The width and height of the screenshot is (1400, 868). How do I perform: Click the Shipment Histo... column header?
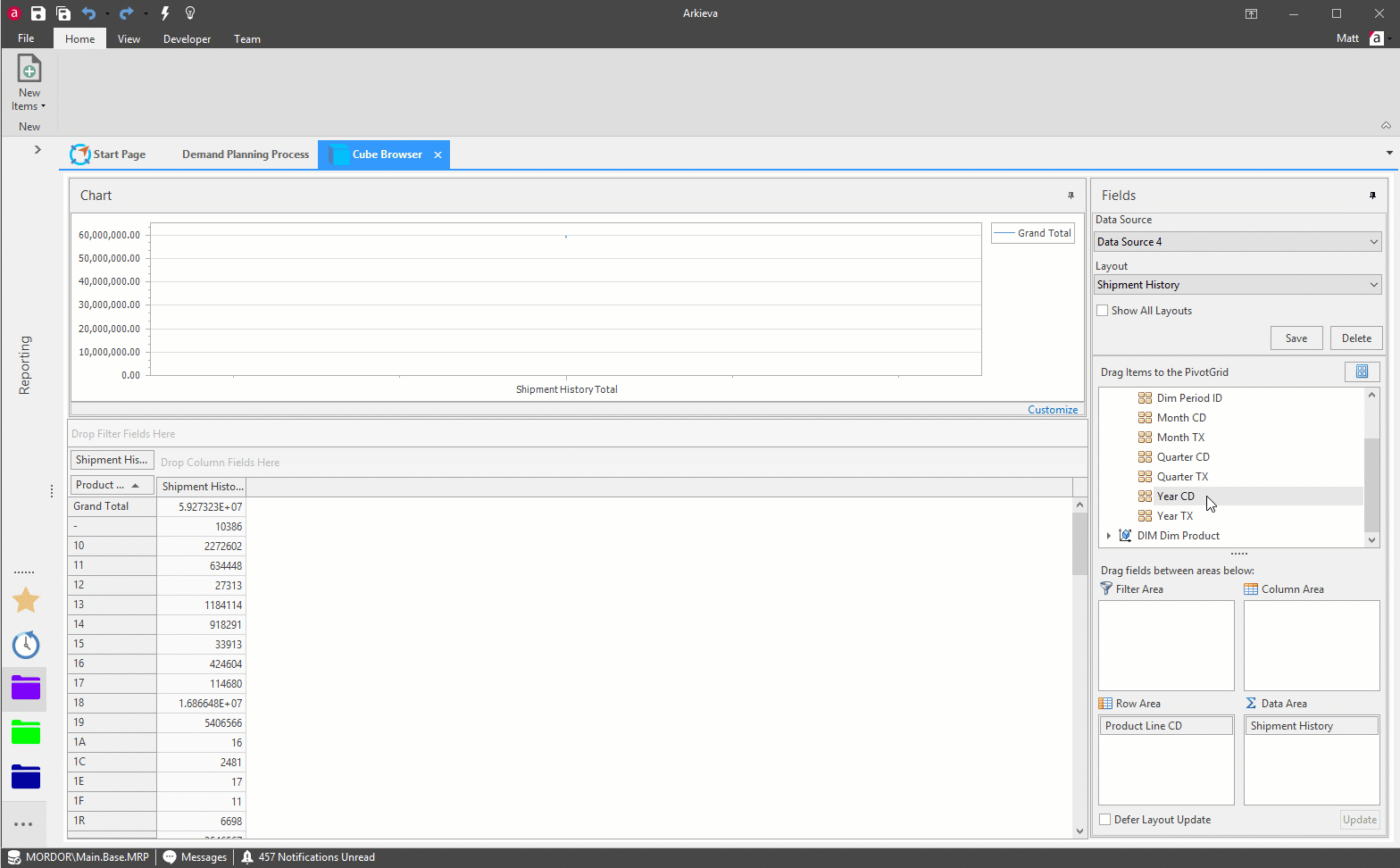click(202, 487)
